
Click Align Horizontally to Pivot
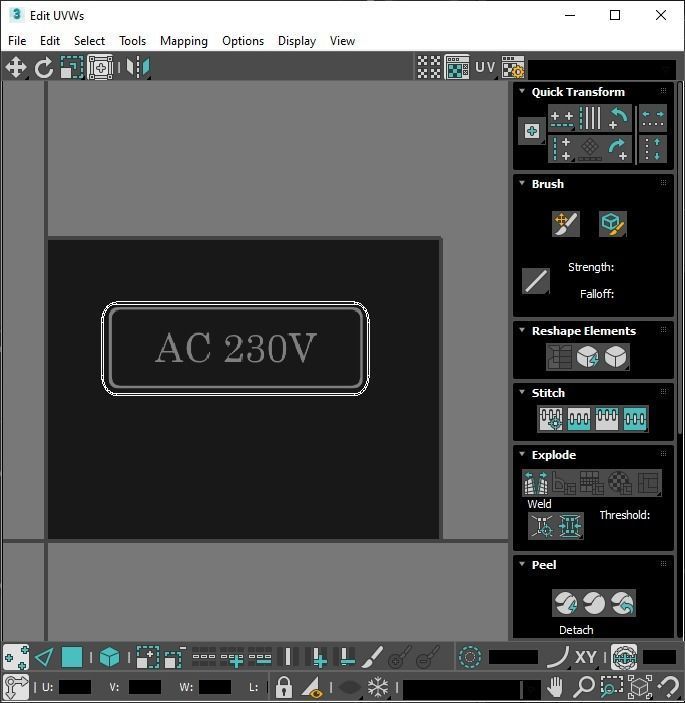coord(562,118)
